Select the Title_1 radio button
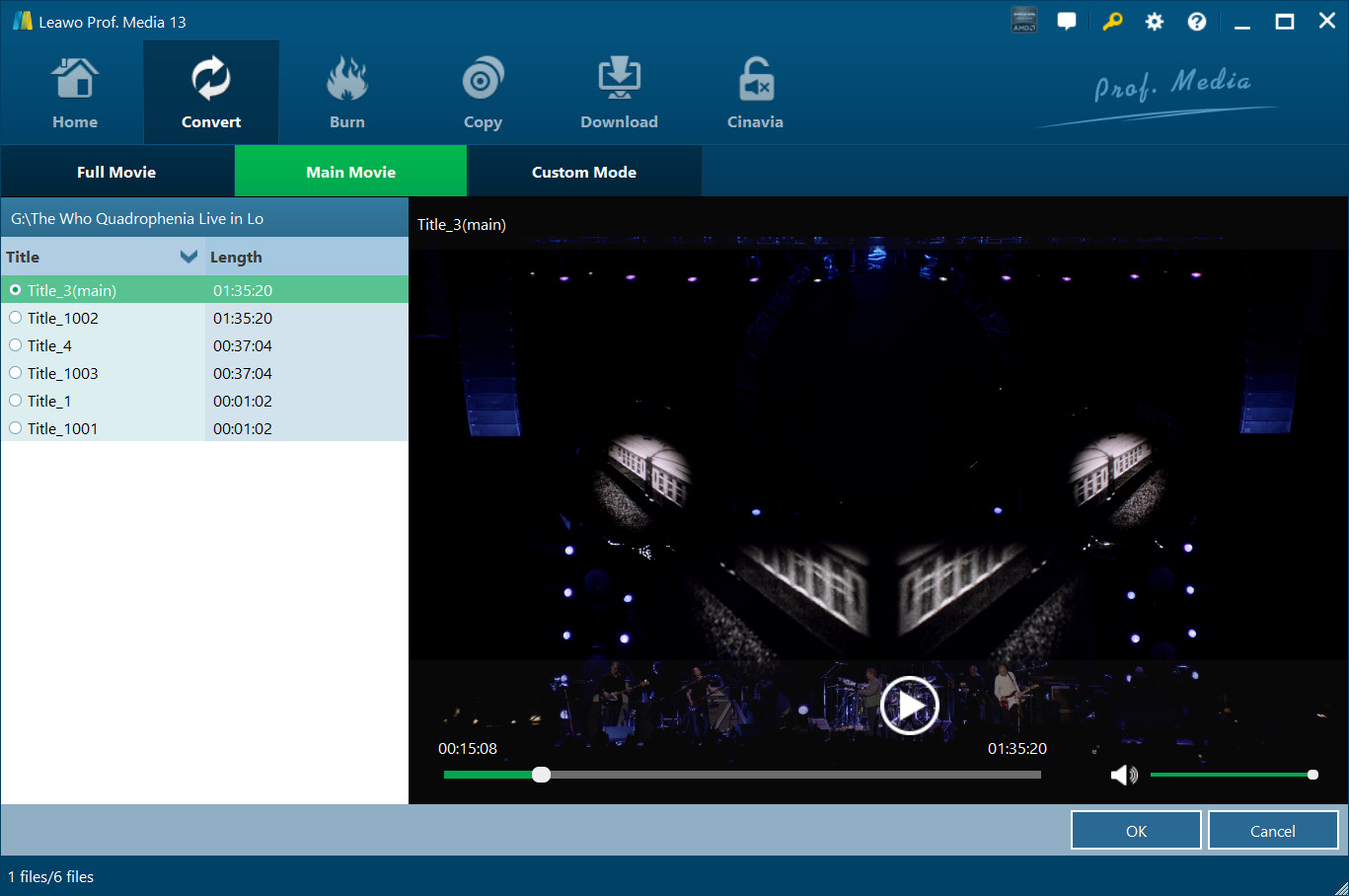 tap(15, 401)
